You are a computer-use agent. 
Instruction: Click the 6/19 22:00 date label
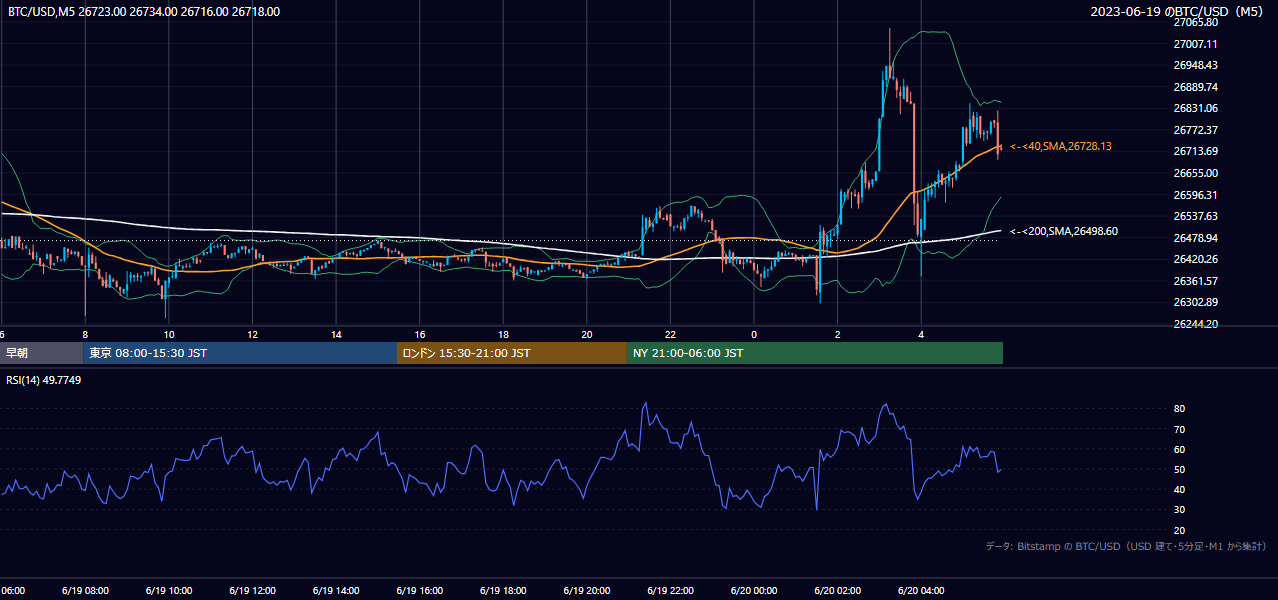pos(671,590)
